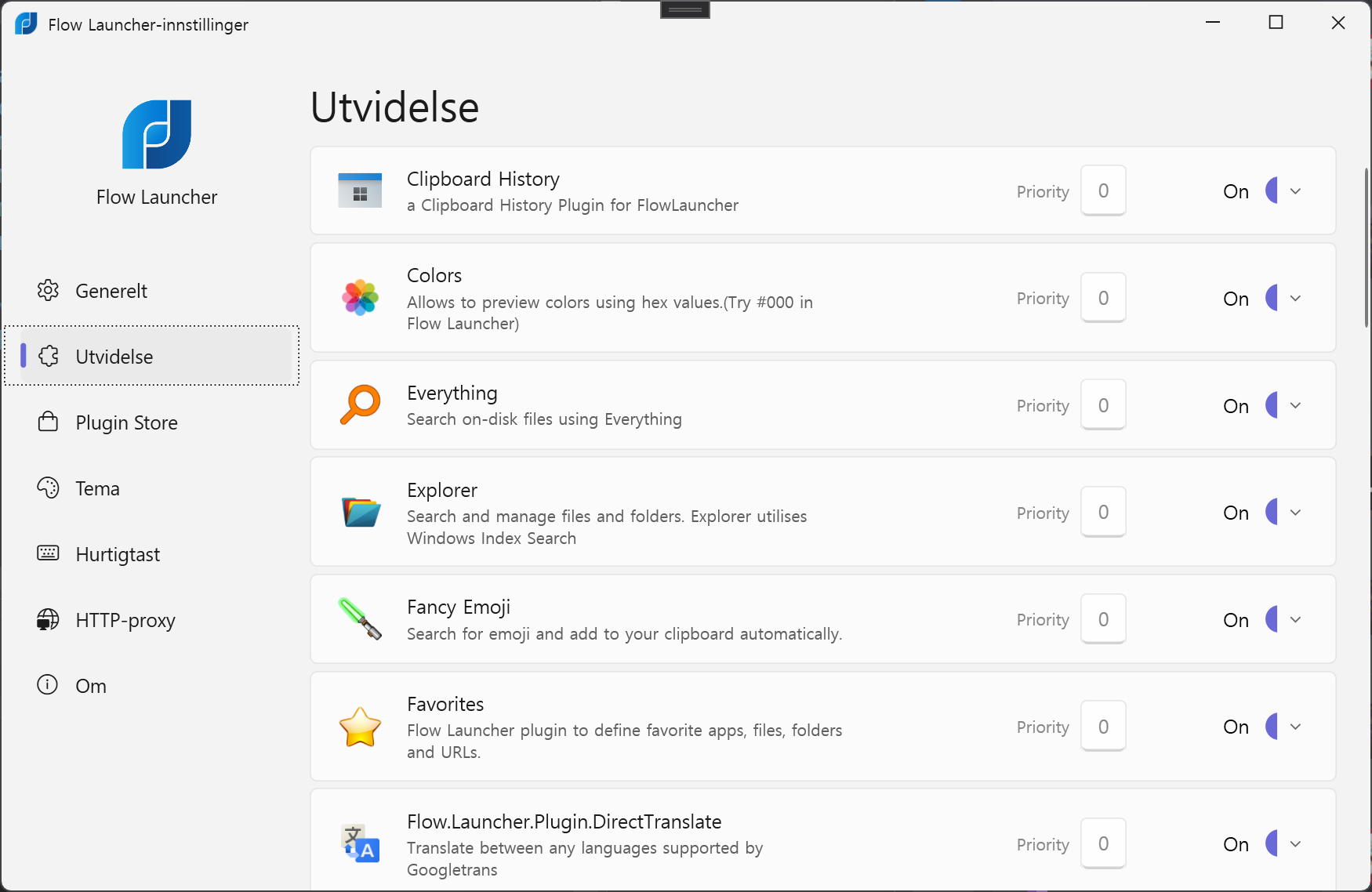This screenshot has height=892, width=1372.
Task: Click the HTTP-proxy globe icon
Action: 48,619
